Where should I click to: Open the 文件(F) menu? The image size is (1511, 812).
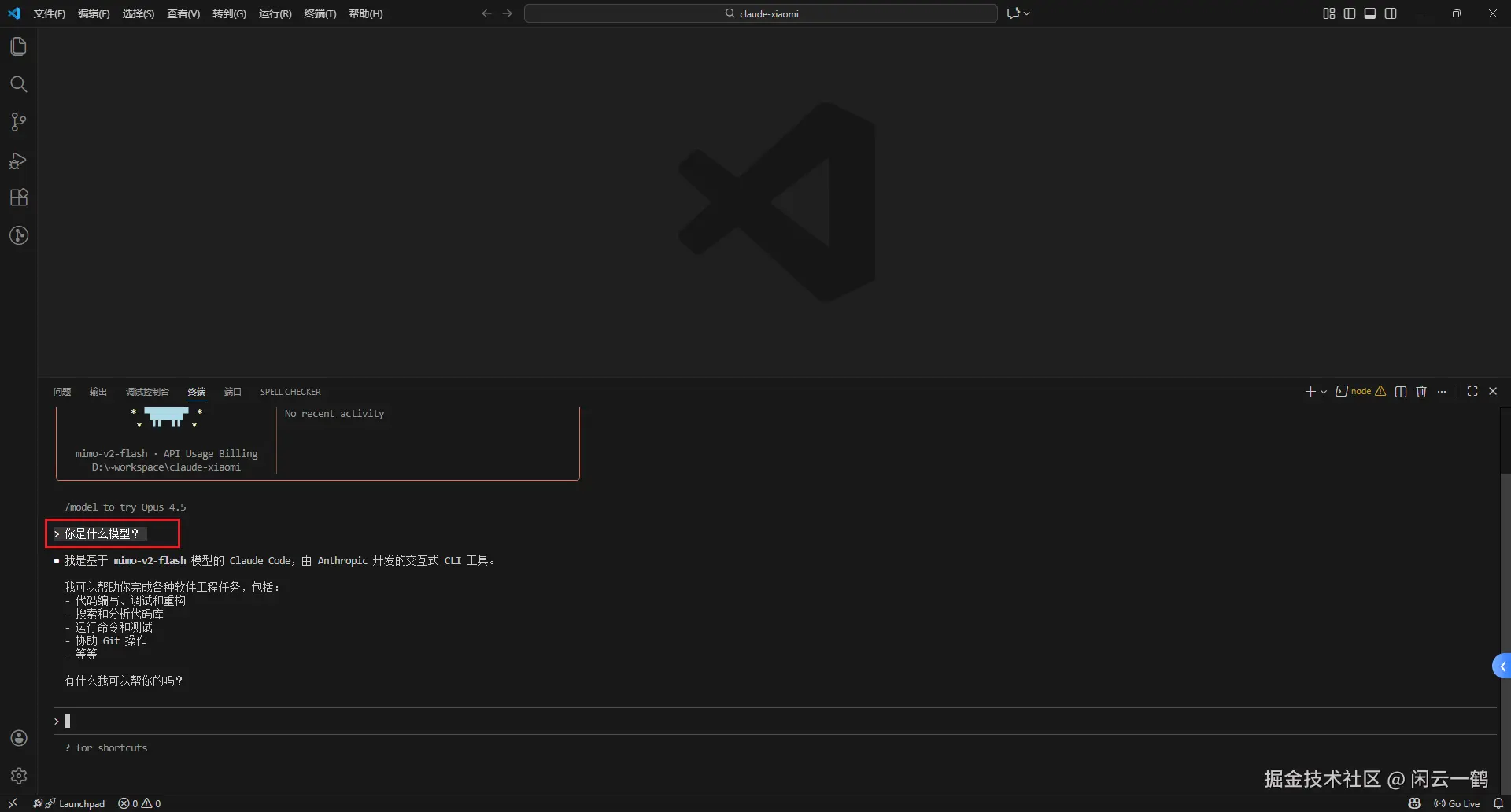pyautogui.click(x=50, y=13)
